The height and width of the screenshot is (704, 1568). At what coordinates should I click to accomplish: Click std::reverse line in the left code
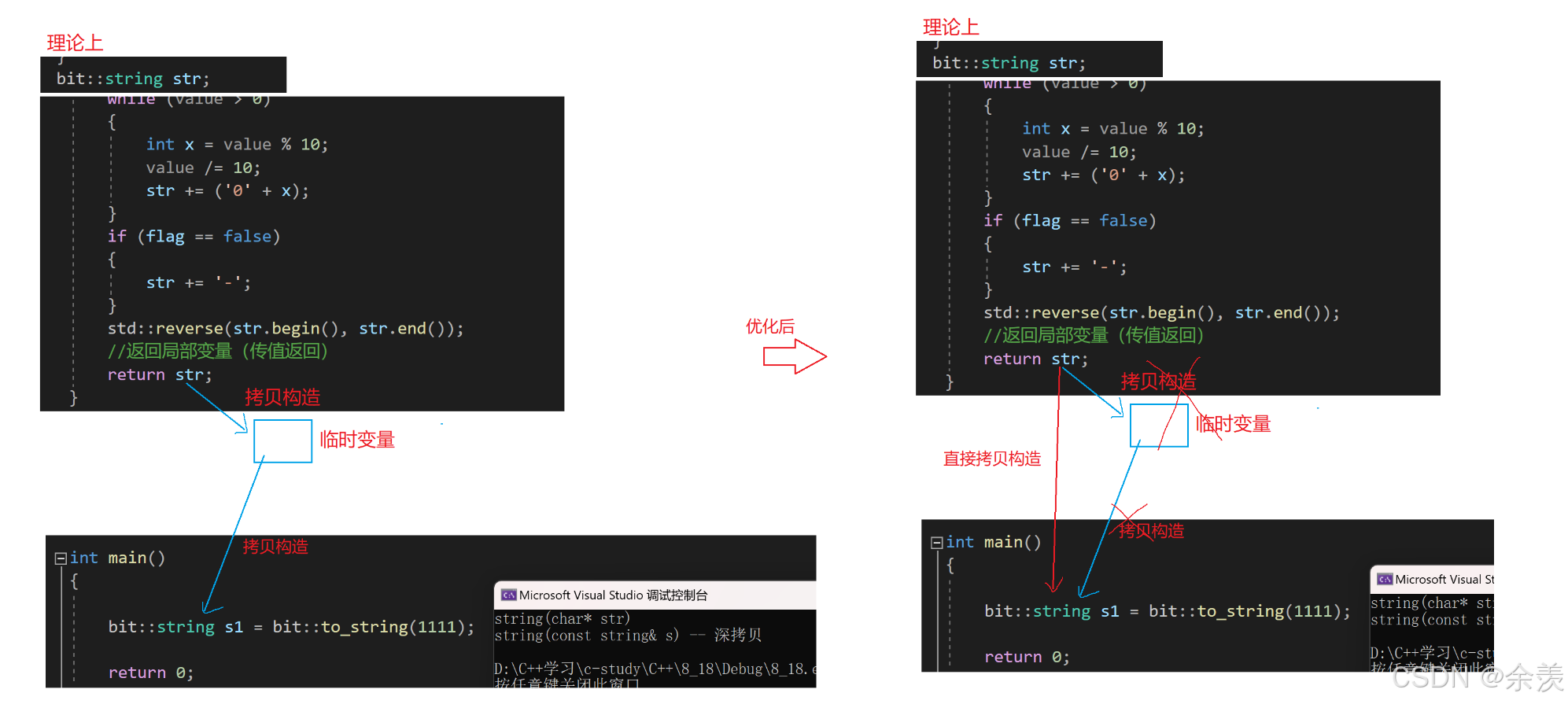[x=286, y=329]
